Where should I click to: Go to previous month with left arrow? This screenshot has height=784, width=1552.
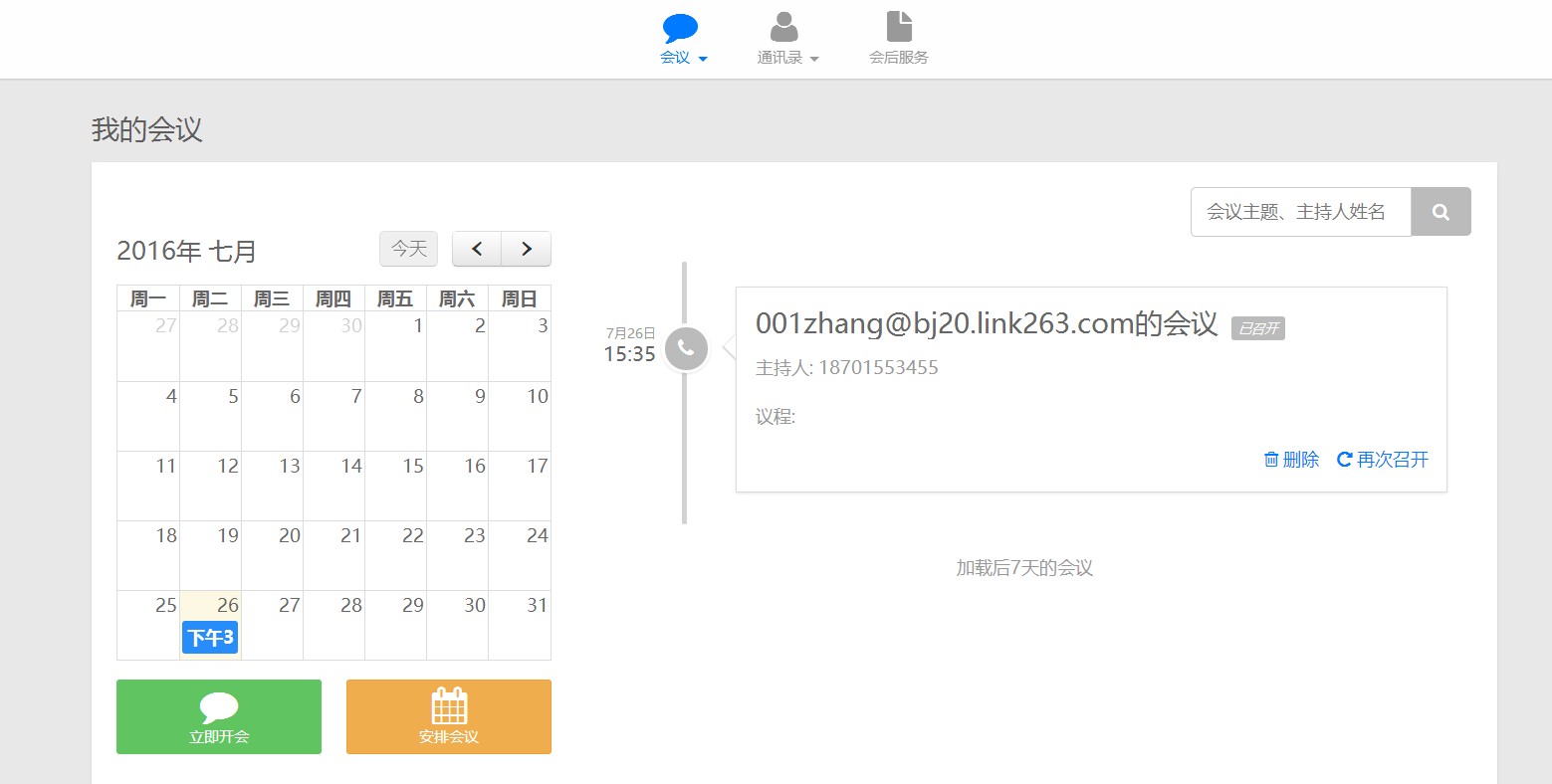[x=477, y=249]
